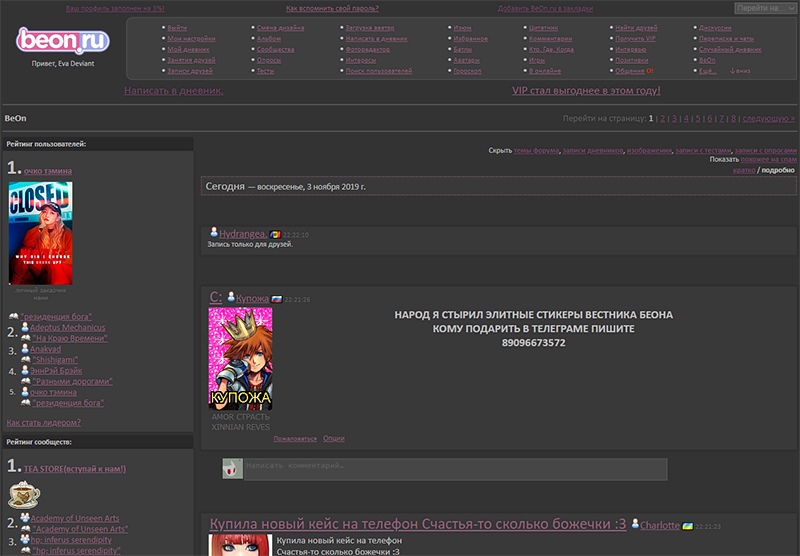The height and width of the screenshot is (556, 800).
Task: Click the user icon before Купожа
Action: coord(231,296)
